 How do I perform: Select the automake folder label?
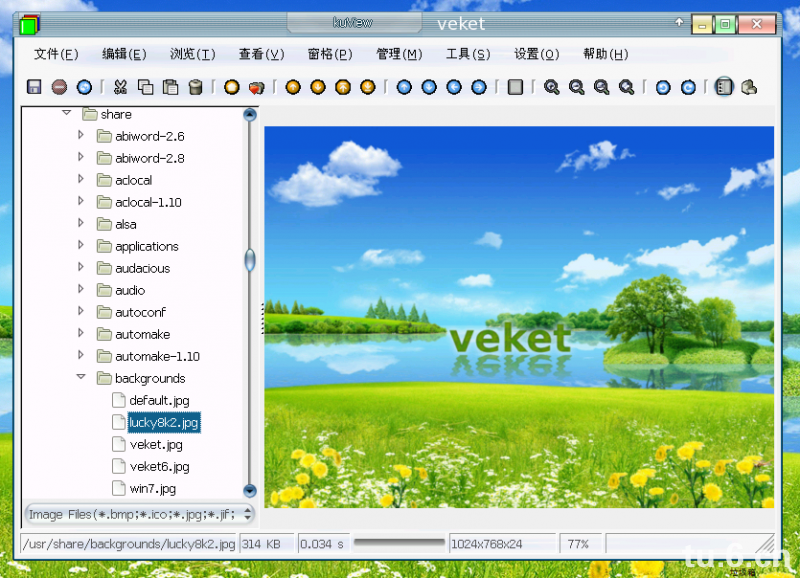142,334
